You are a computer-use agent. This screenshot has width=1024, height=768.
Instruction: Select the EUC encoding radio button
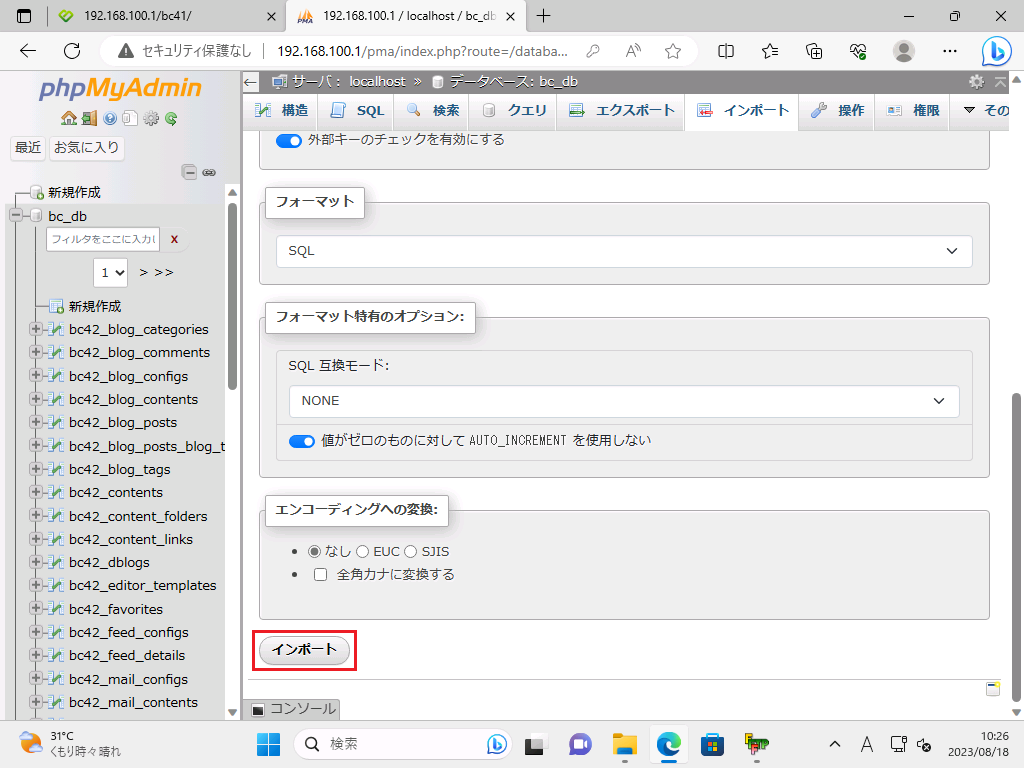click(x=363, y=551)
